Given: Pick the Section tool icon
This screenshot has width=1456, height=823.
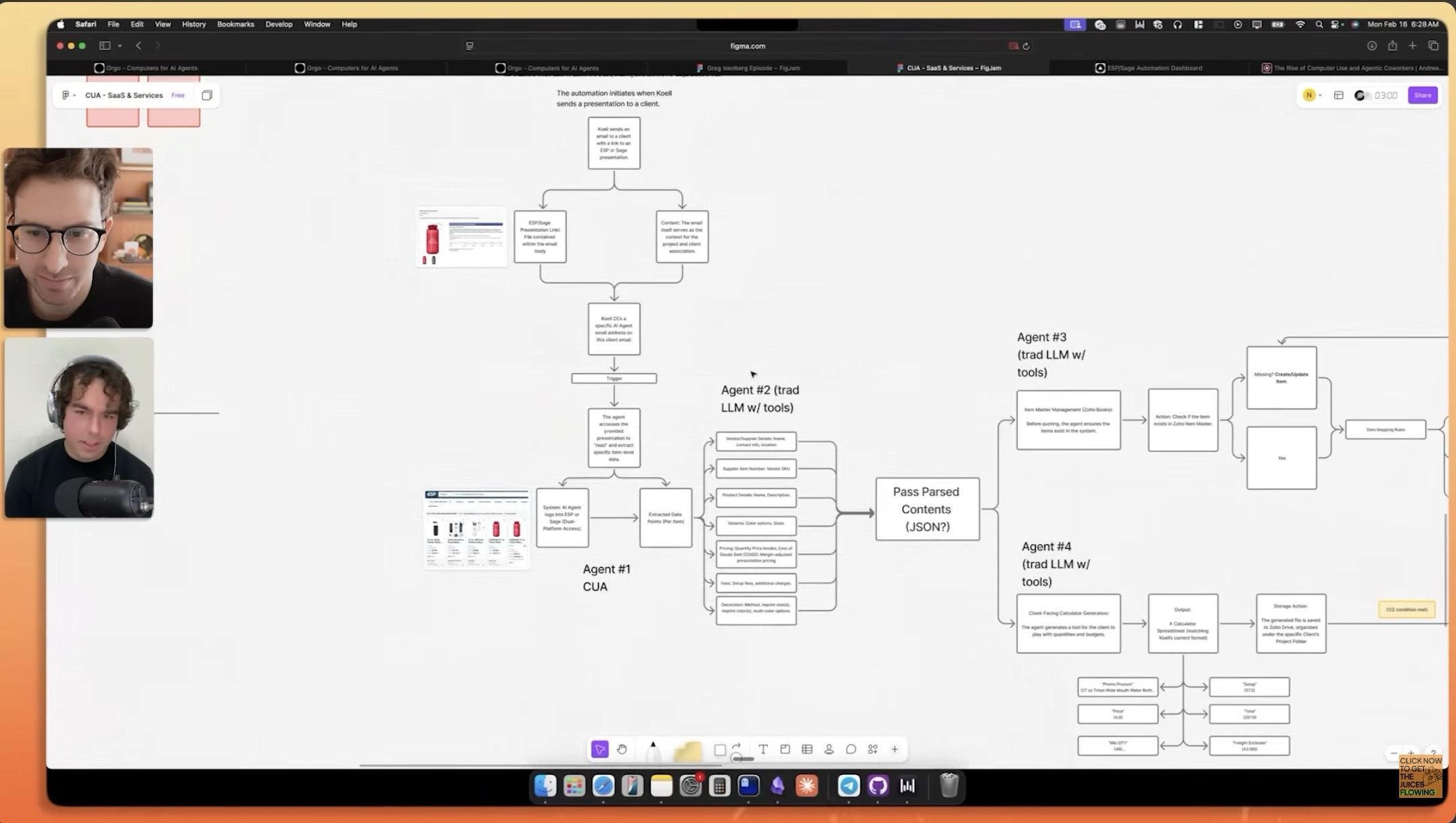Looking at the screenshot, I should [x=785, y=749].
